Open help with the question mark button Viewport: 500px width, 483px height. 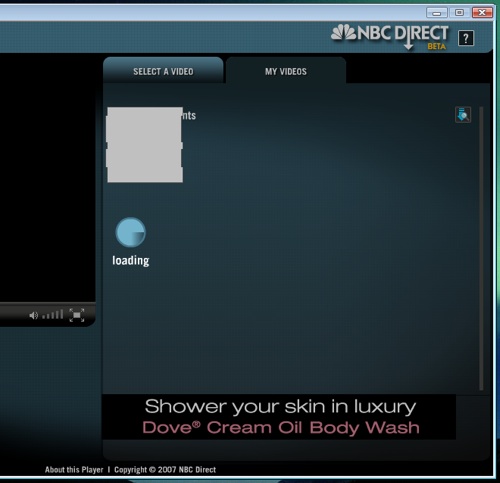click(466, 38)
